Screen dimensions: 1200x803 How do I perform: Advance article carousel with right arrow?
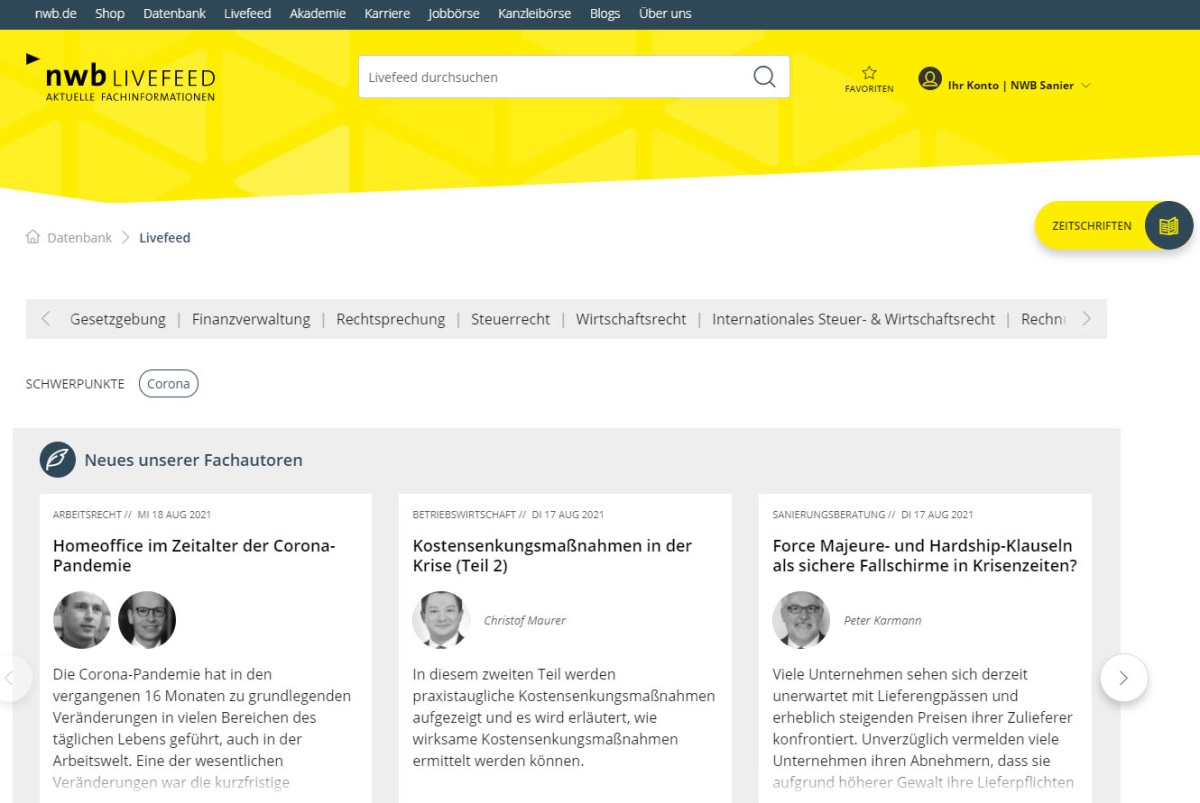[1123, 678]
